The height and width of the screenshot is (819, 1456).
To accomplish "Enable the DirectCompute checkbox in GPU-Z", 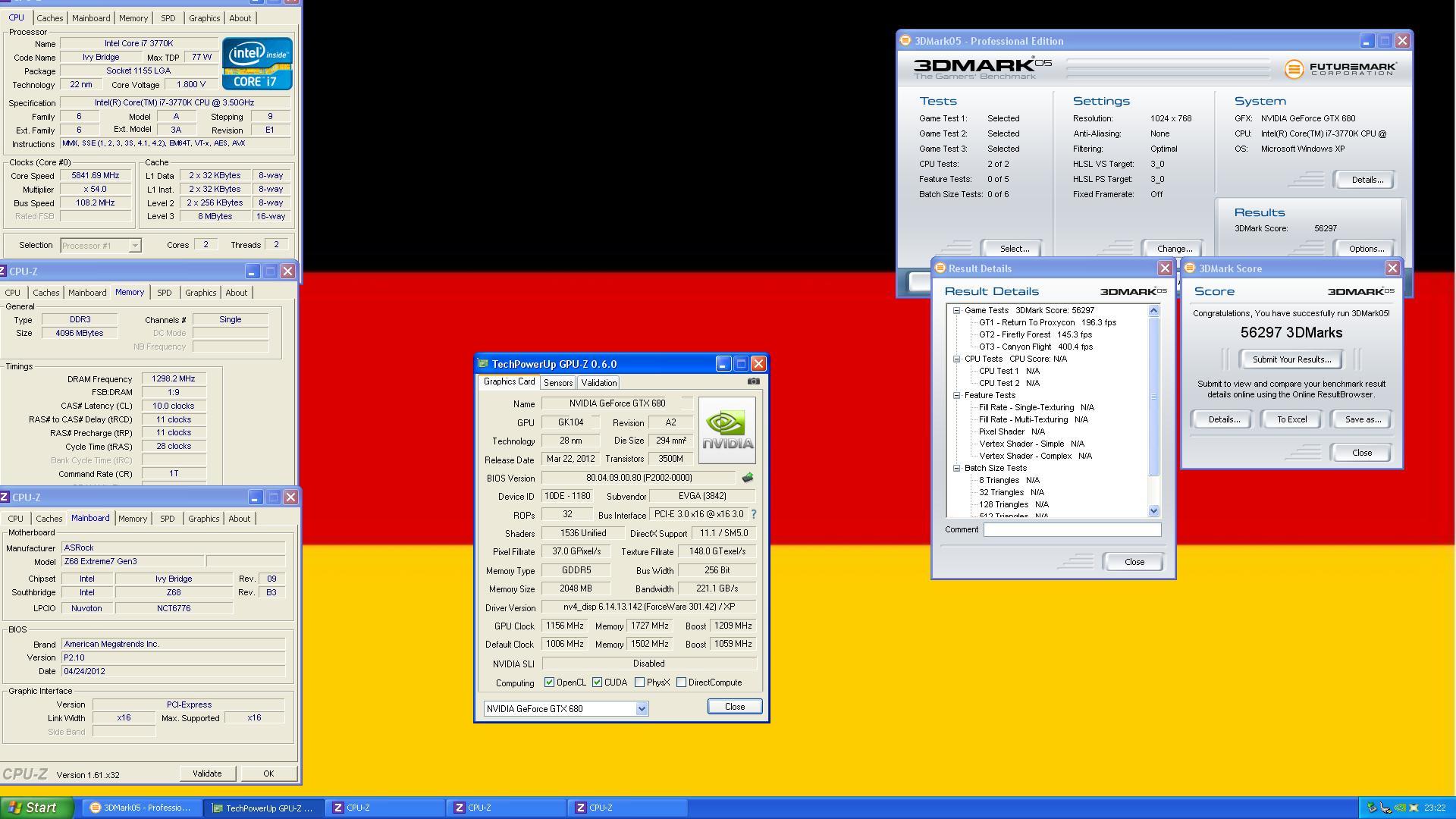I will pyautogui.click(x=682, y=682).
